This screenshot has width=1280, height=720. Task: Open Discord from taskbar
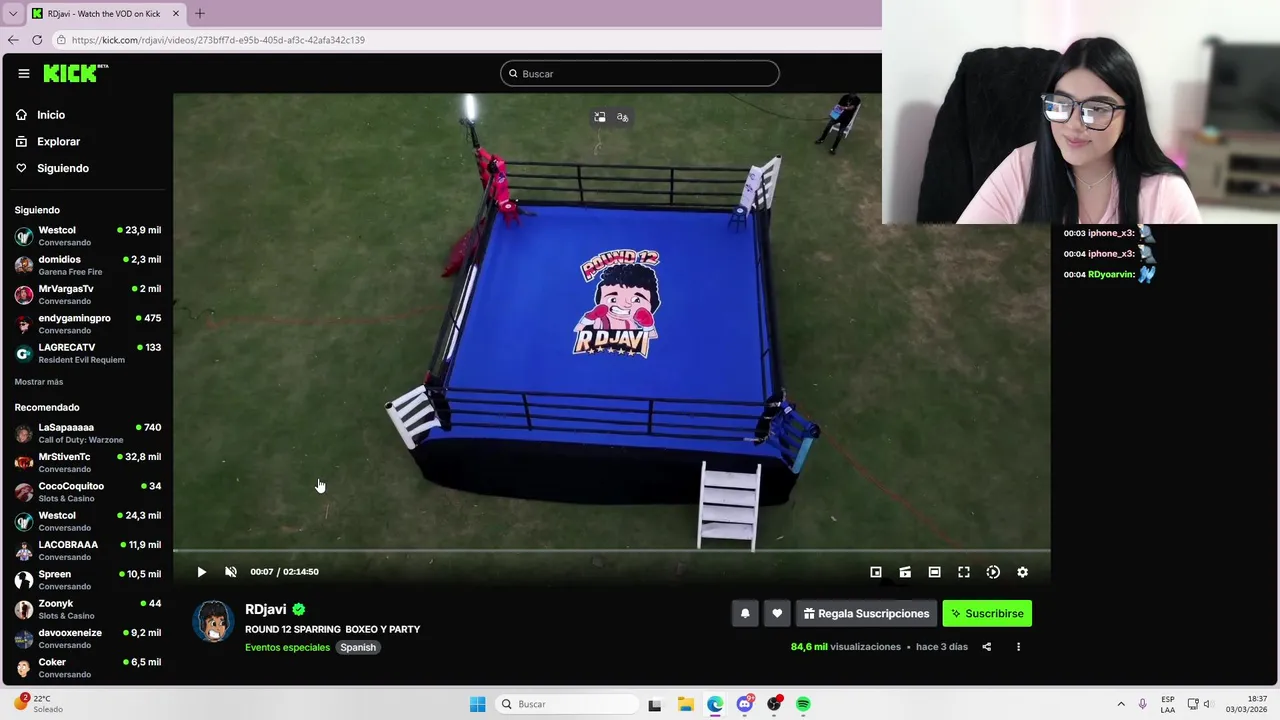click(745, 704)
